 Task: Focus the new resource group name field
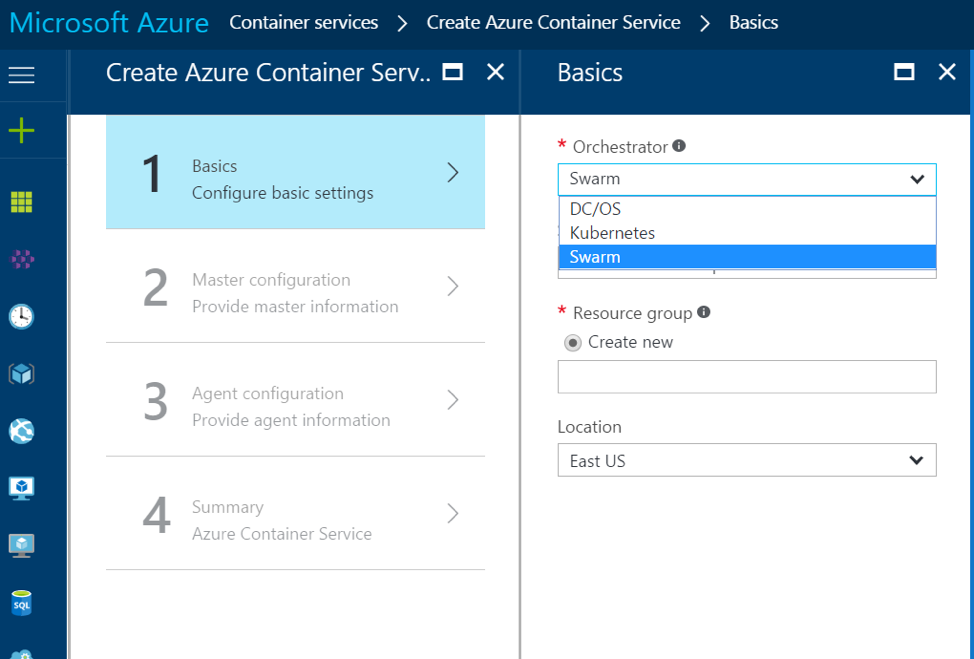747,376
